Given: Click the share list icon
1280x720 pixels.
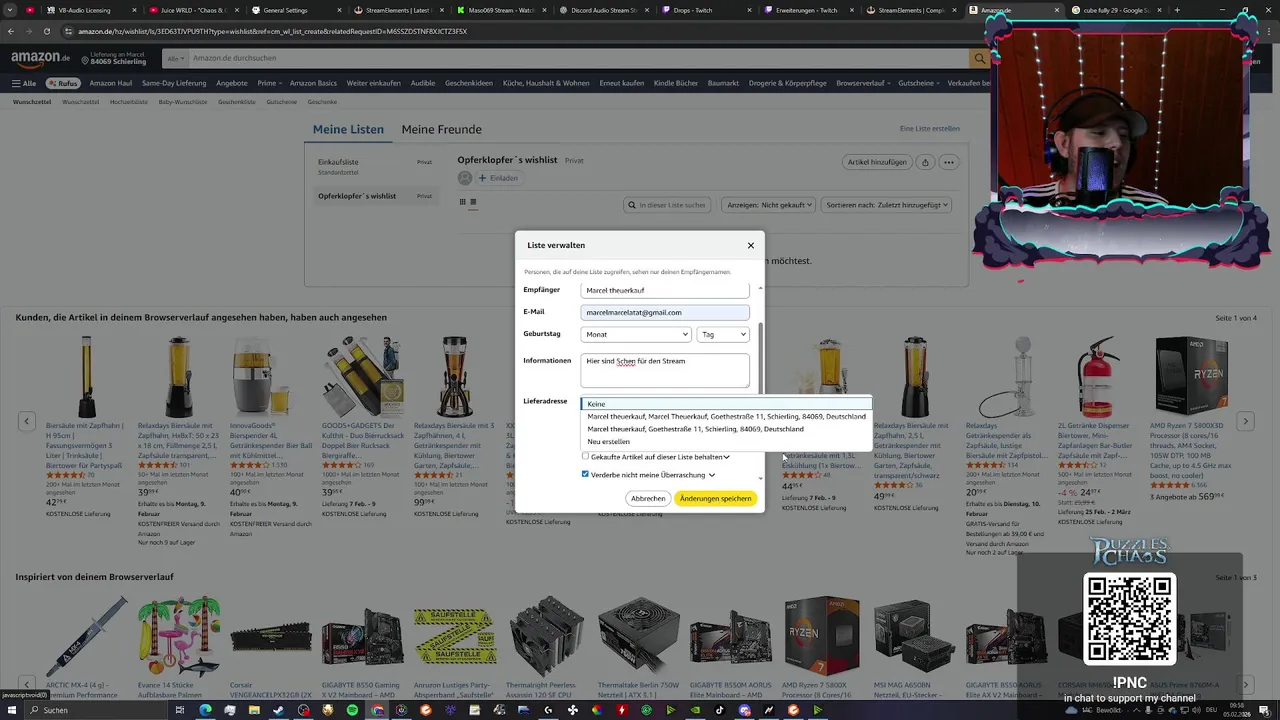Looking at the screenshot, I should point(925,162).
